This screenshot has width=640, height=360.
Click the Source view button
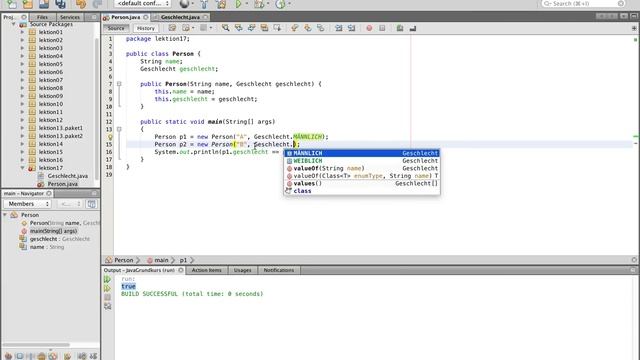point(116,28)
